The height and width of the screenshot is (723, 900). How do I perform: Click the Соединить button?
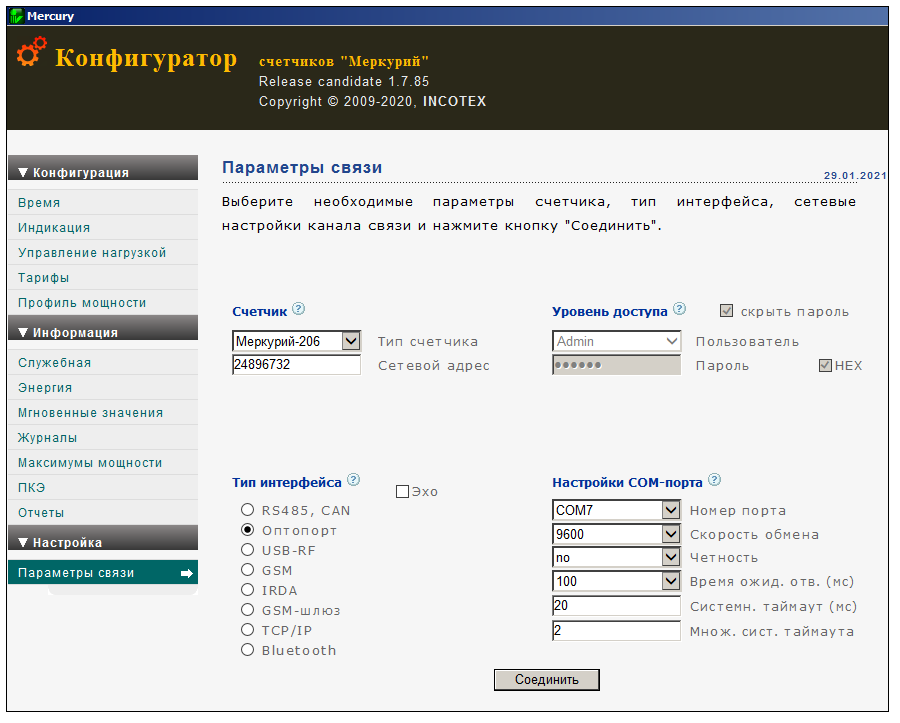(546, 679)
